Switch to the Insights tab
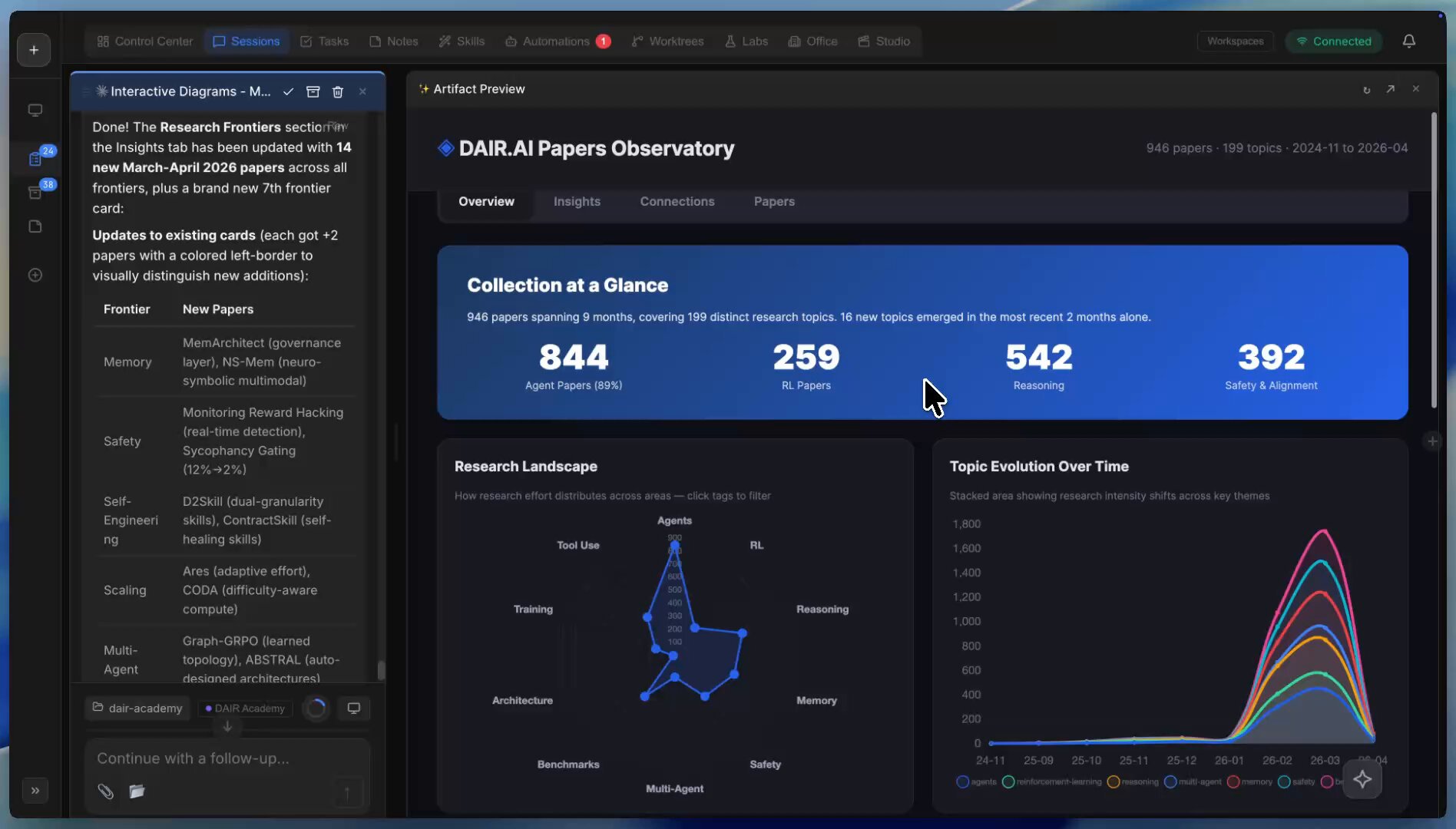1456x829 pixels. point(577,202)
